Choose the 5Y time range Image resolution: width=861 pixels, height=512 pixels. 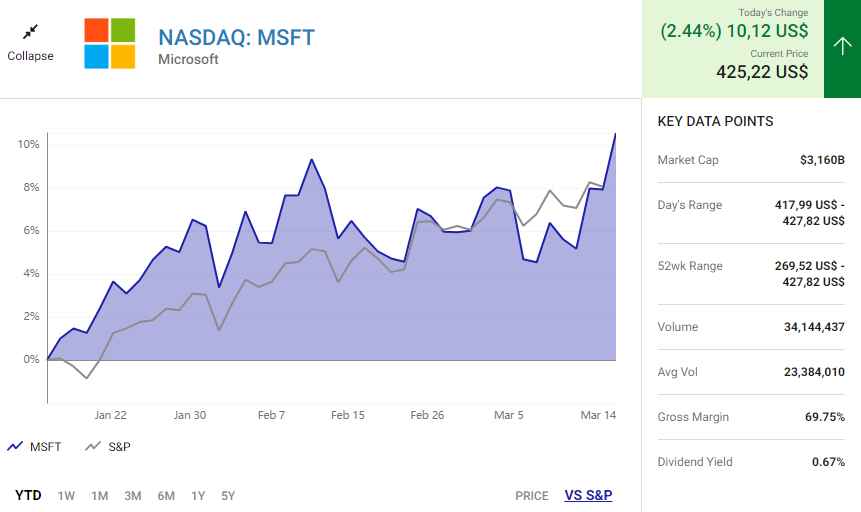(x=228, y=495)
